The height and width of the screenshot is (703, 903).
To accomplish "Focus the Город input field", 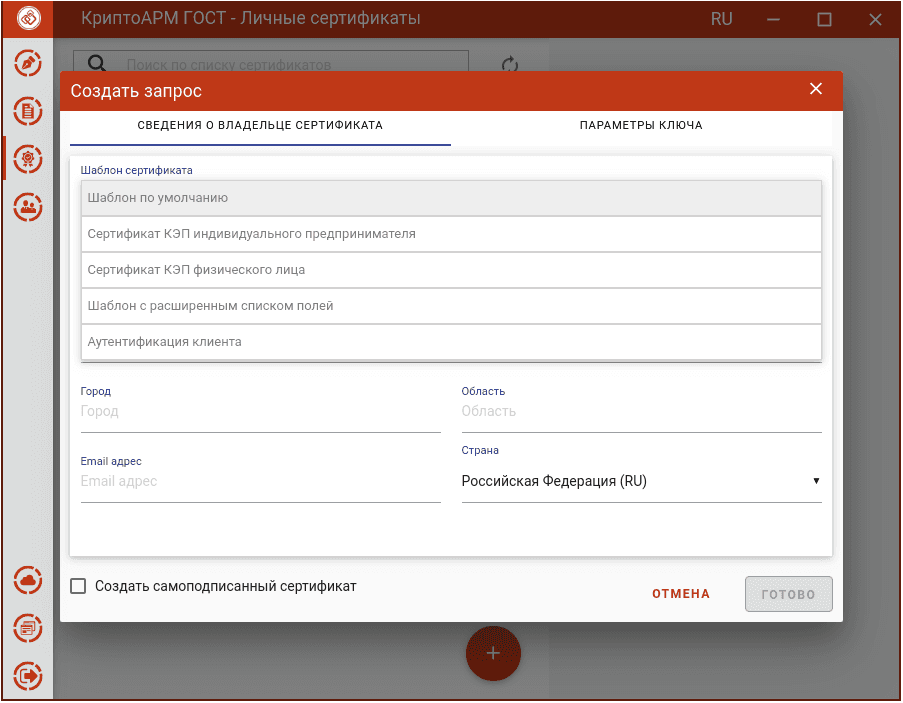I will coord(260,412).
